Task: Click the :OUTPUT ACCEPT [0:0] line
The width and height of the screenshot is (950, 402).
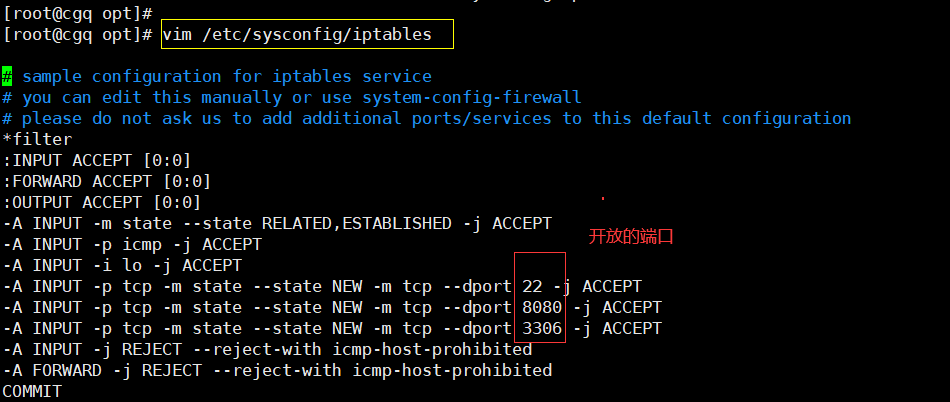Action: (x=102, y=203)
